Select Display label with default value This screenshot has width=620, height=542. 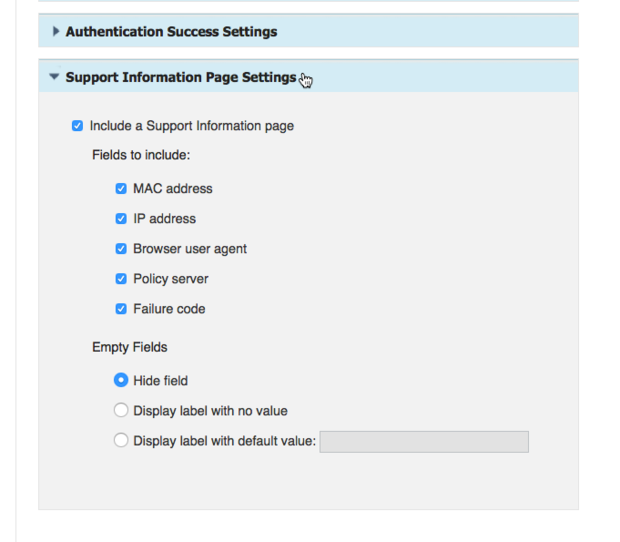click(121, 440)
